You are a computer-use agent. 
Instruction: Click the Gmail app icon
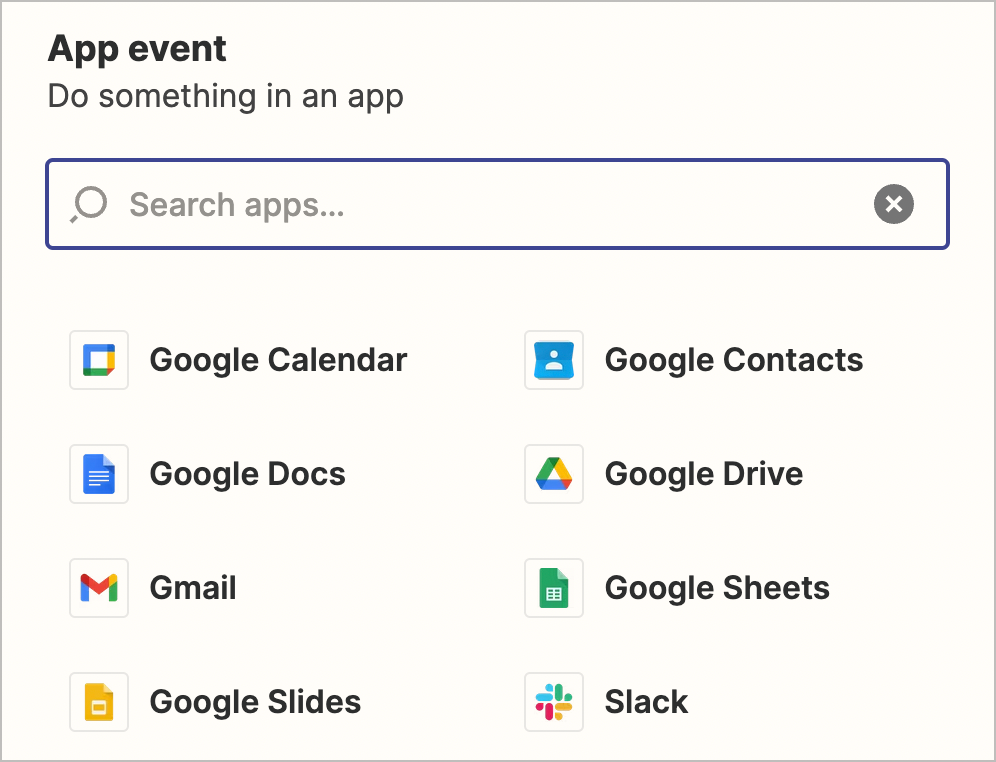coord(98,587)
